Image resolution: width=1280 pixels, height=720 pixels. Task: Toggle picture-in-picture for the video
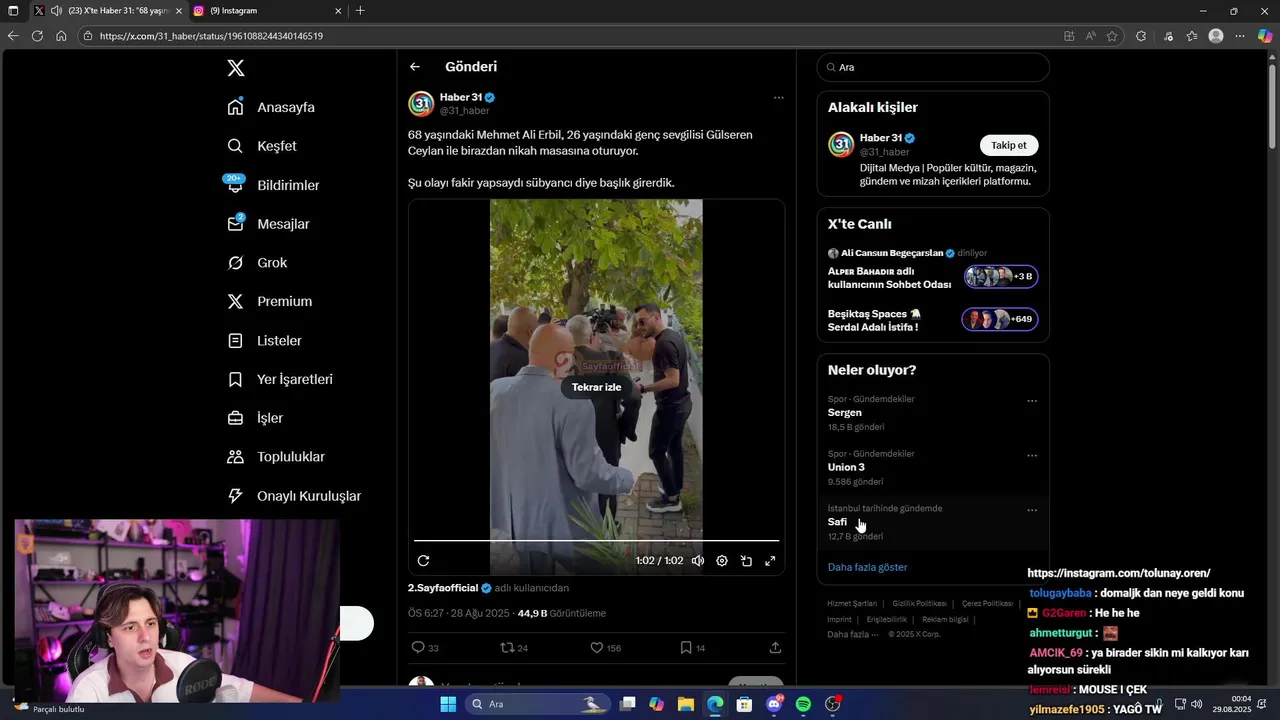[746, 561]
